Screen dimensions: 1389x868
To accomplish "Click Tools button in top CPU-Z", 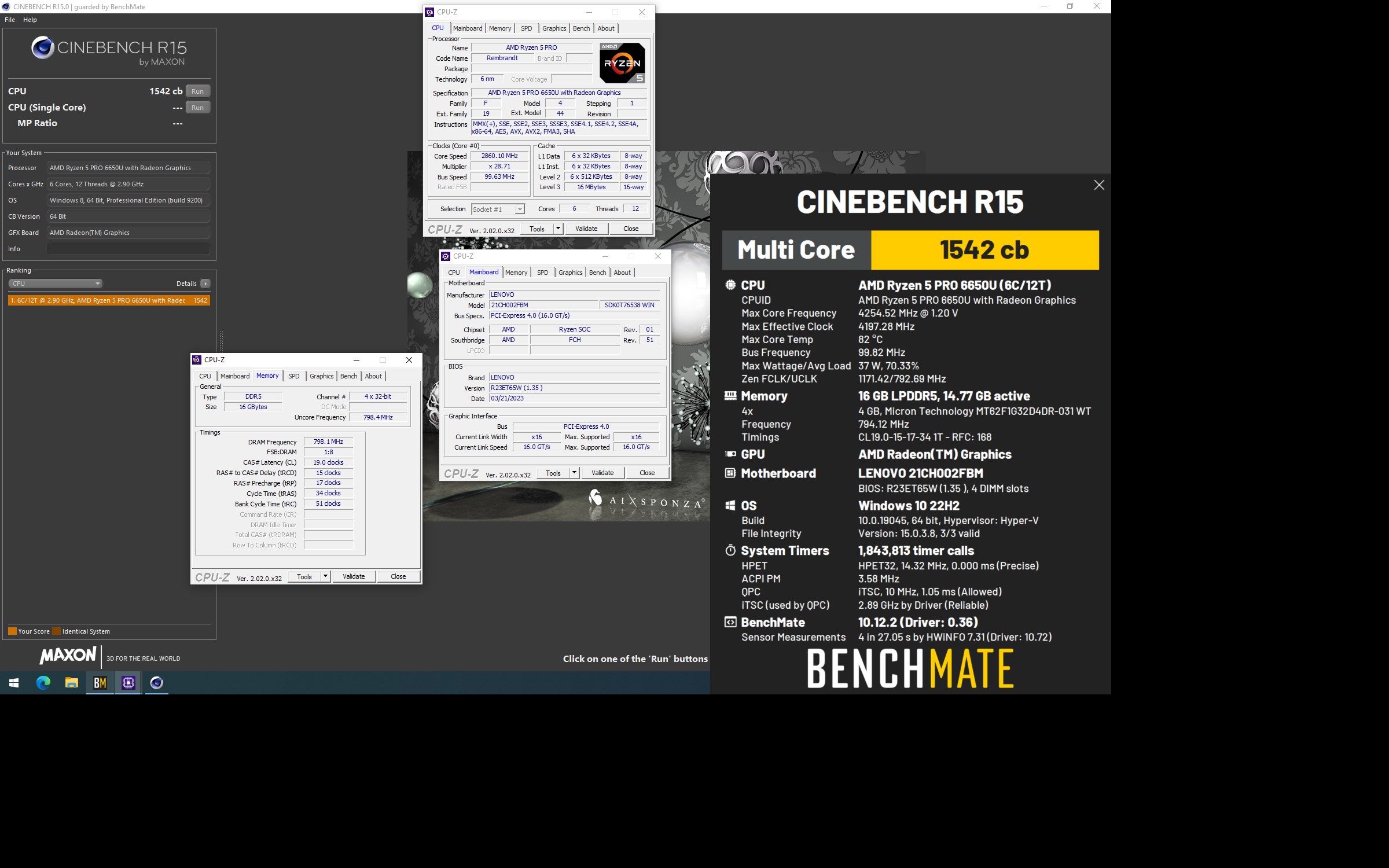I will [537, 229].
